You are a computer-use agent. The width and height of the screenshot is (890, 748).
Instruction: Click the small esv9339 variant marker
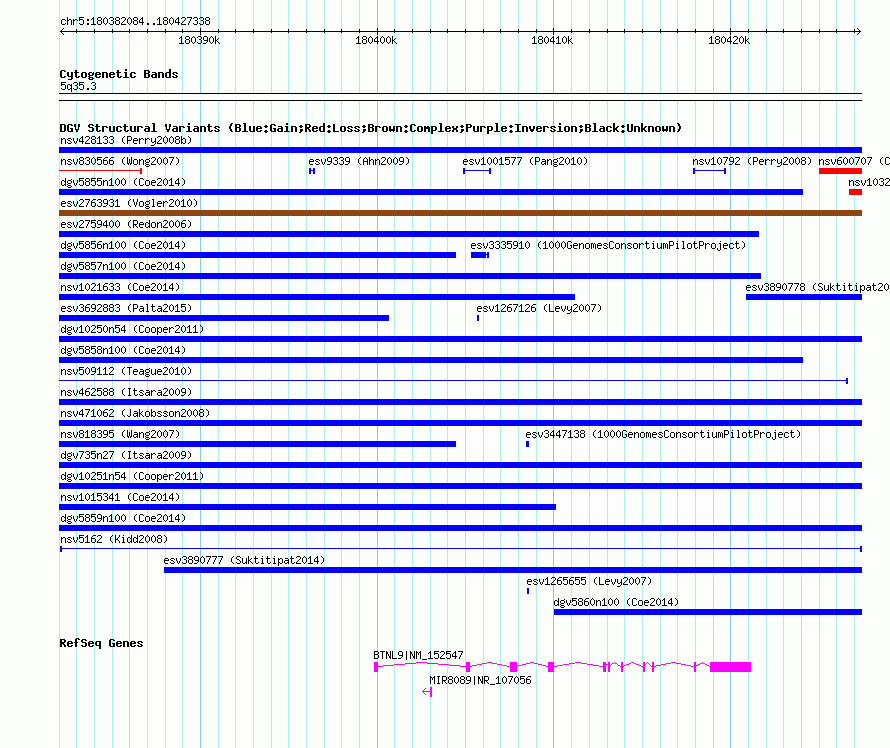[312, 171]
